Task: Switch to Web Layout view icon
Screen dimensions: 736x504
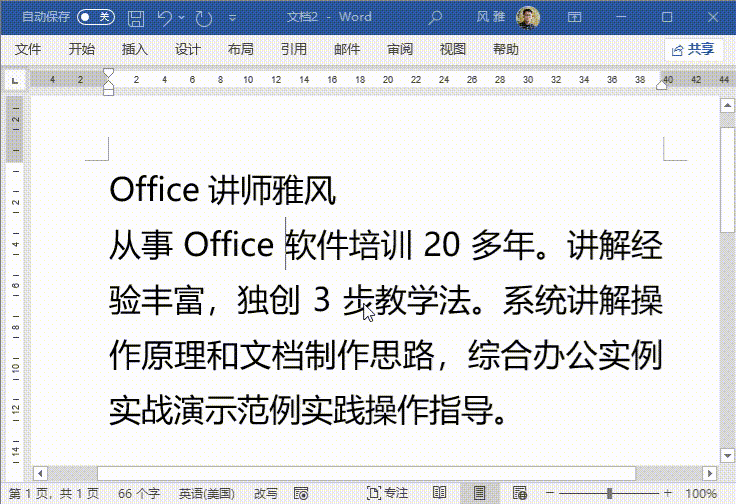Action: click(x=519, y=493)
